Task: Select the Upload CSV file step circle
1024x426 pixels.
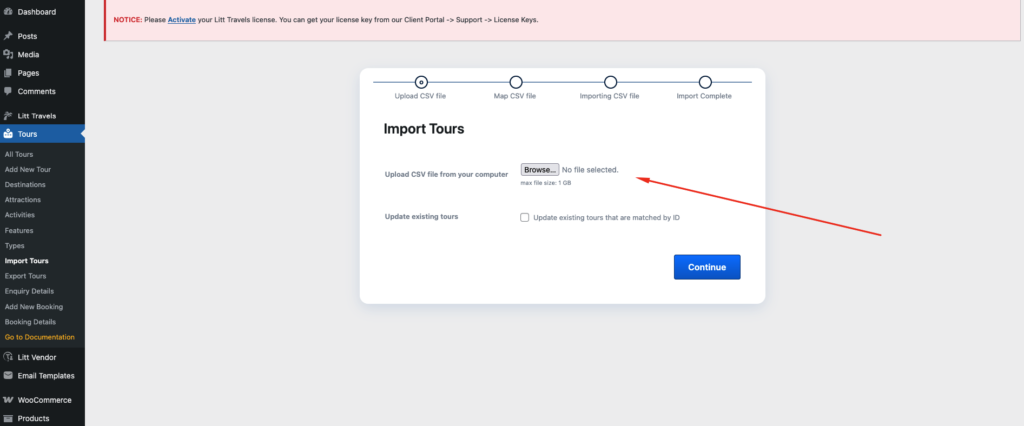Action: pos(421,82)
